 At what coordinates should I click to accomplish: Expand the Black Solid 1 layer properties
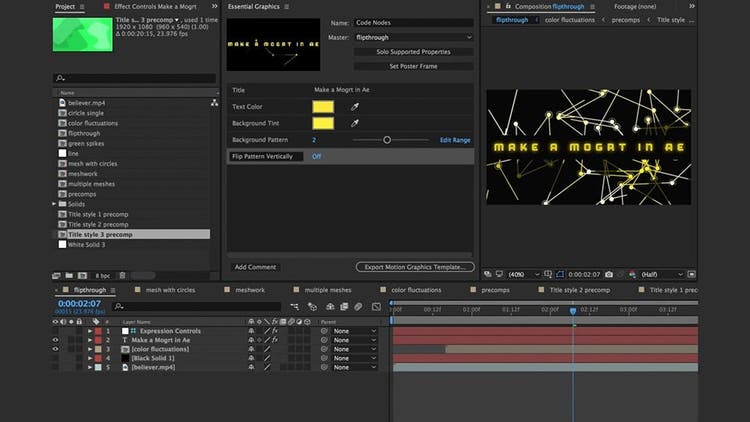pos(89,358)
